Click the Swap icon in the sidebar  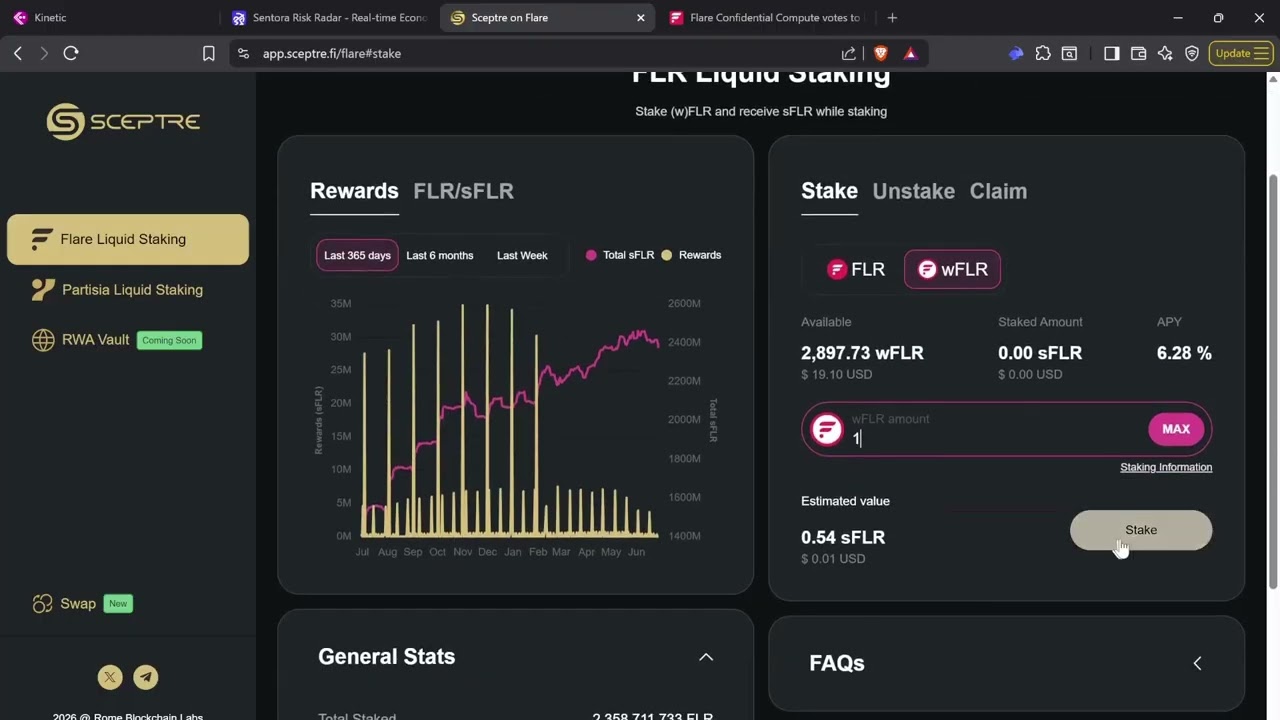[x=42, y=604]
